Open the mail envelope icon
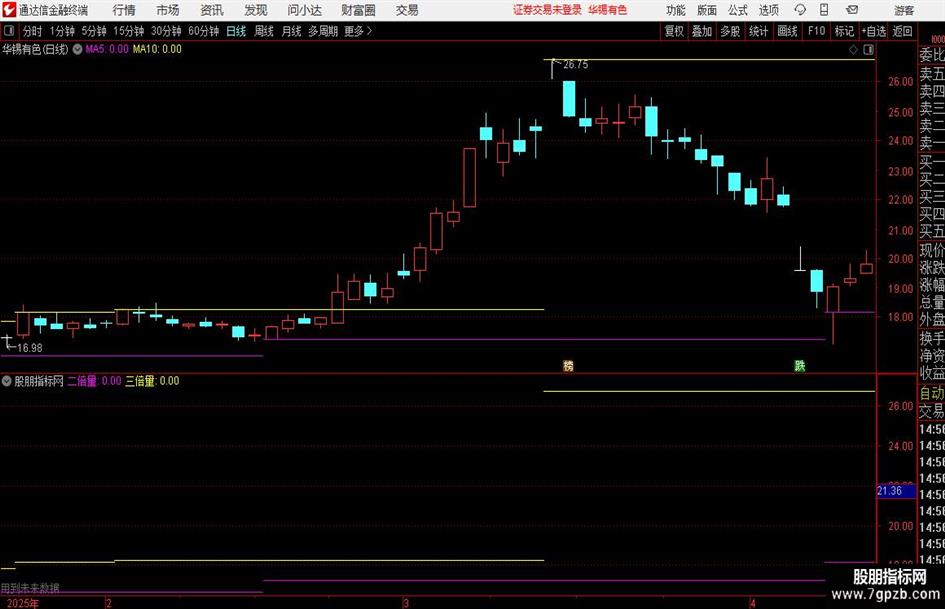This screenshot has width=945, height=609. [852, 10]
